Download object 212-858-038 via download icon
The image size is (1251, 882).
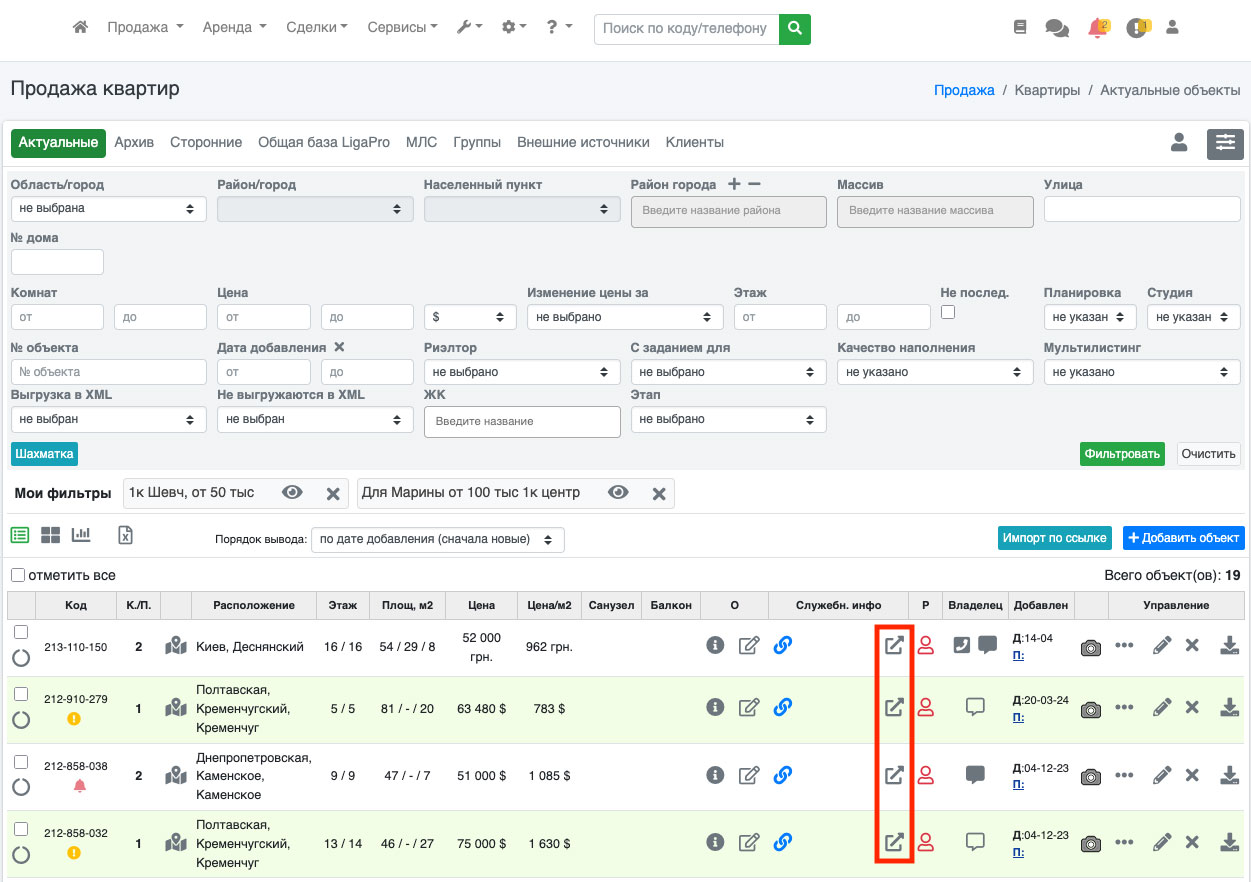pos(1229,775)
